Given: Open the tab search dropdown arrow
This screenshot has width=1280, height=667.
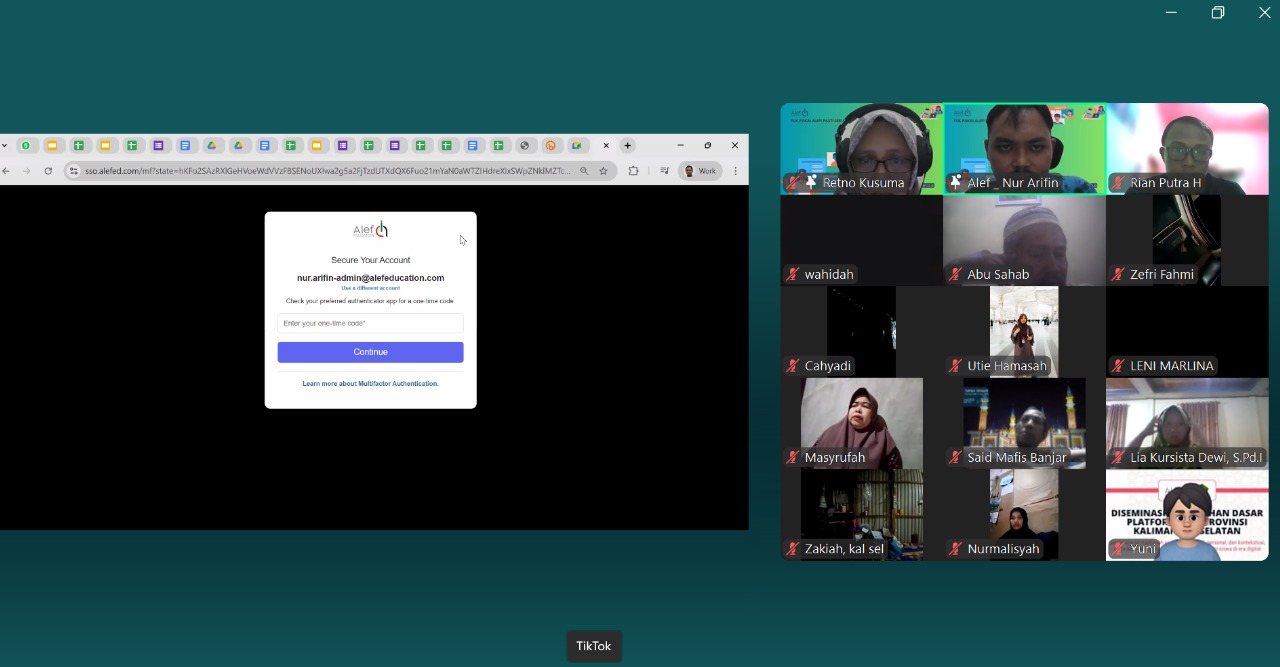Looking at the screenshot, I should pos(5,146).
